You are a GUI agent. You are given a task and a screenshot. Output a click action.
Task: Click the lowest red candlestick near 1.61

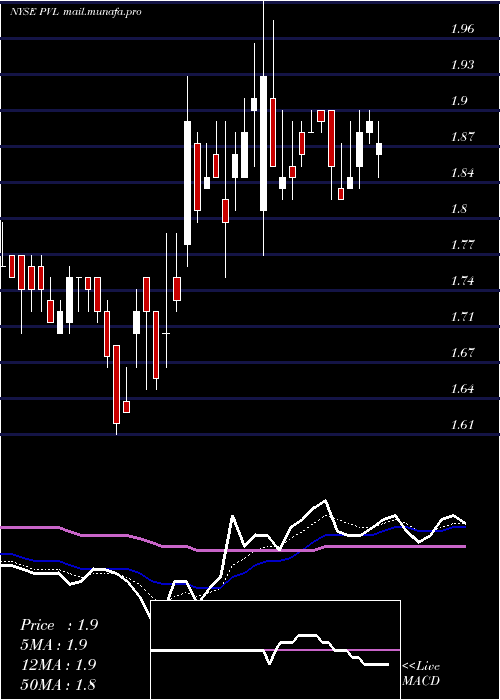pos(117,384)
